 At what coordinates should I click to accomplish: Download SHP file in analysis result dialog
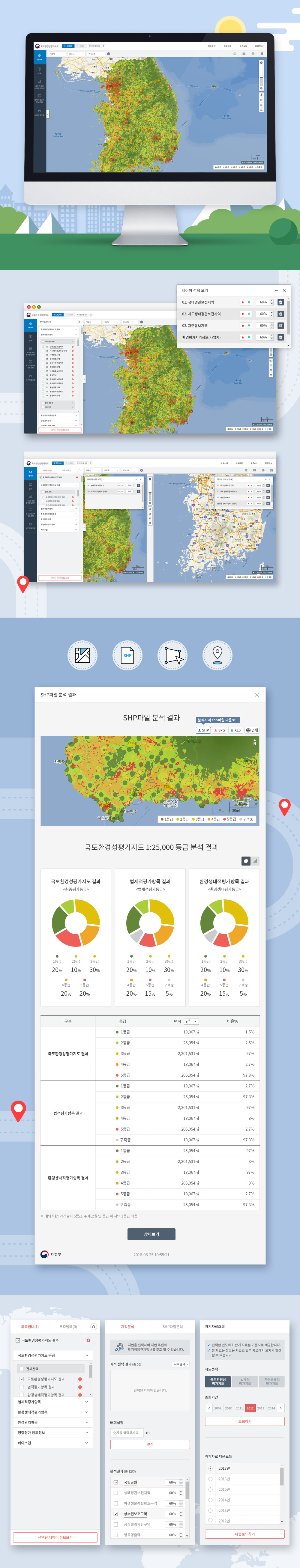click(203, 730)
